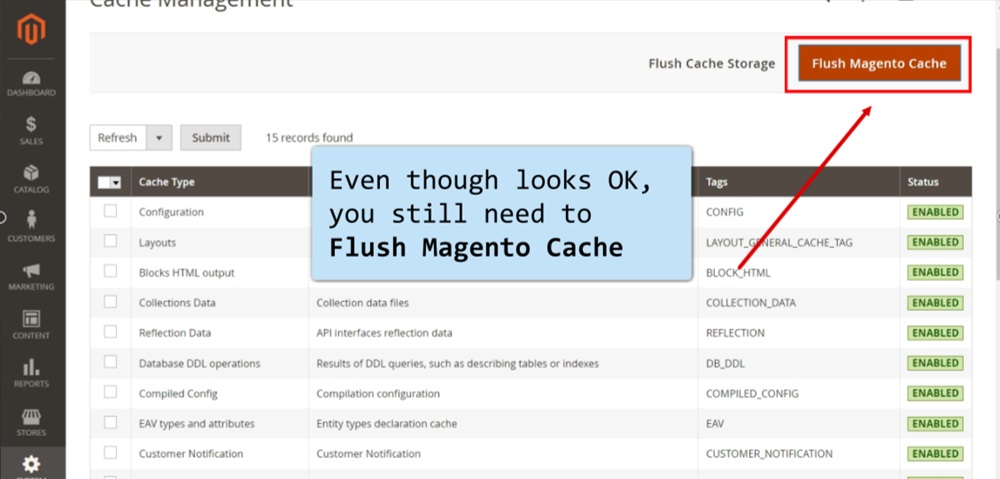Check the Collections Data checkbox

point(110,302)
